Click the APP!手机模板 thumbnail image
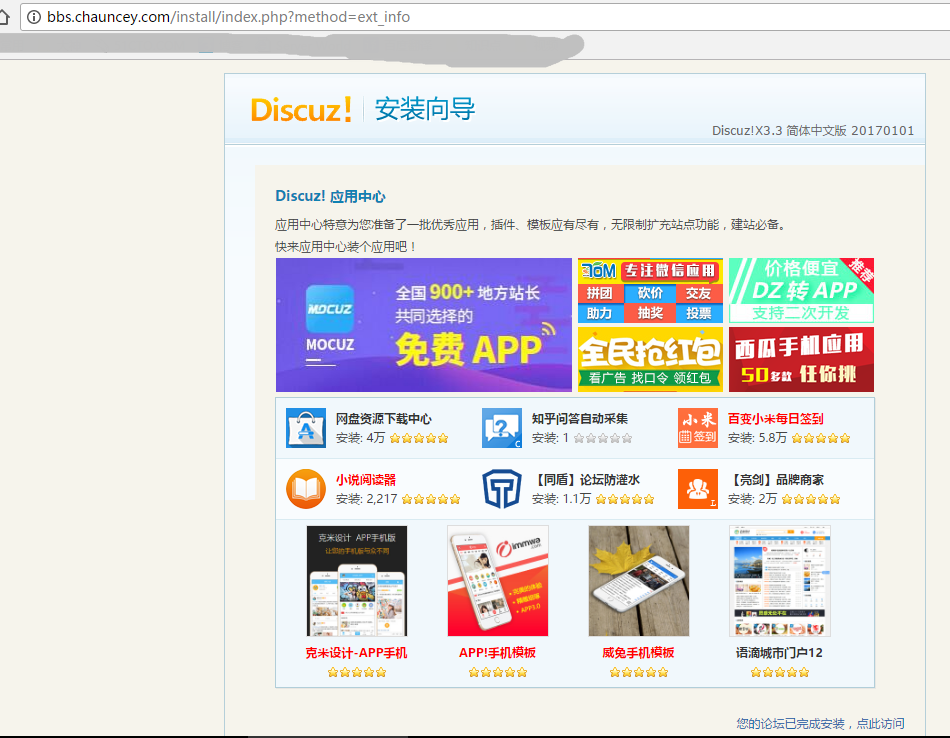The height and width of the screenshot is (738, 950). [498, 581]
